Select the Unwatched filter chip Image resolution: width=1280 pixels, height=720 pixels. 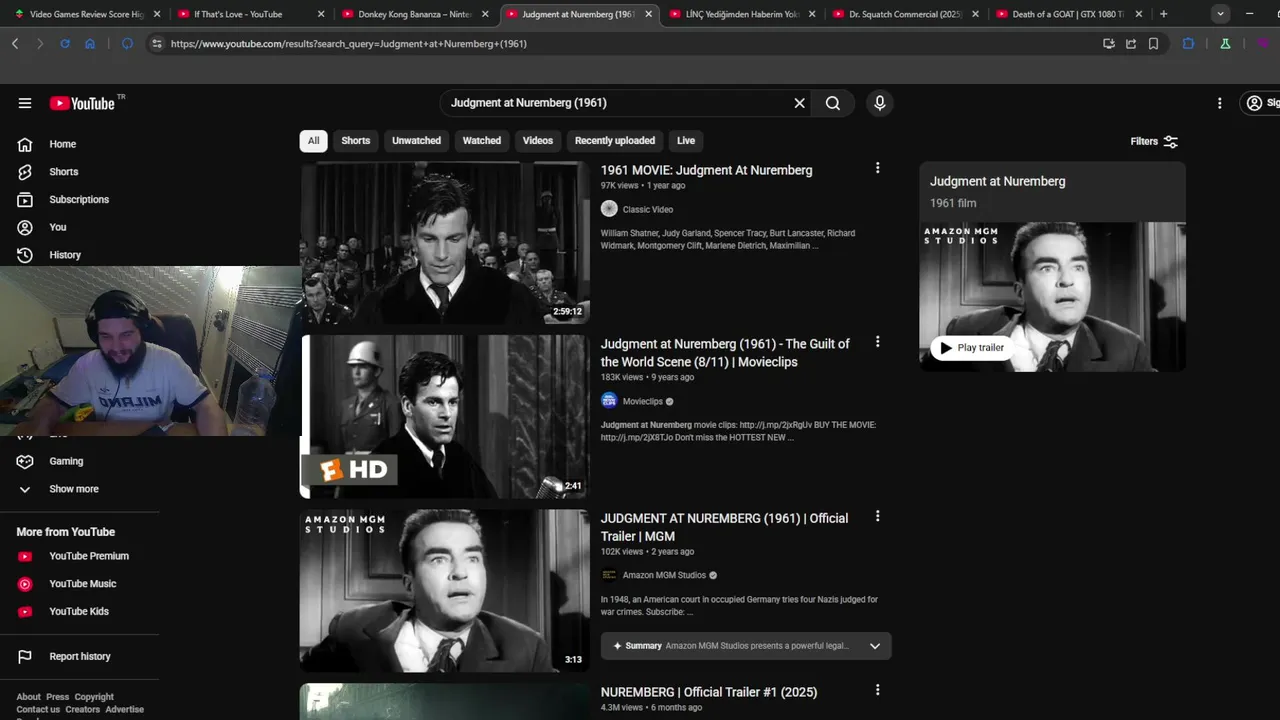pyautogui.click(x=416, y=141)
